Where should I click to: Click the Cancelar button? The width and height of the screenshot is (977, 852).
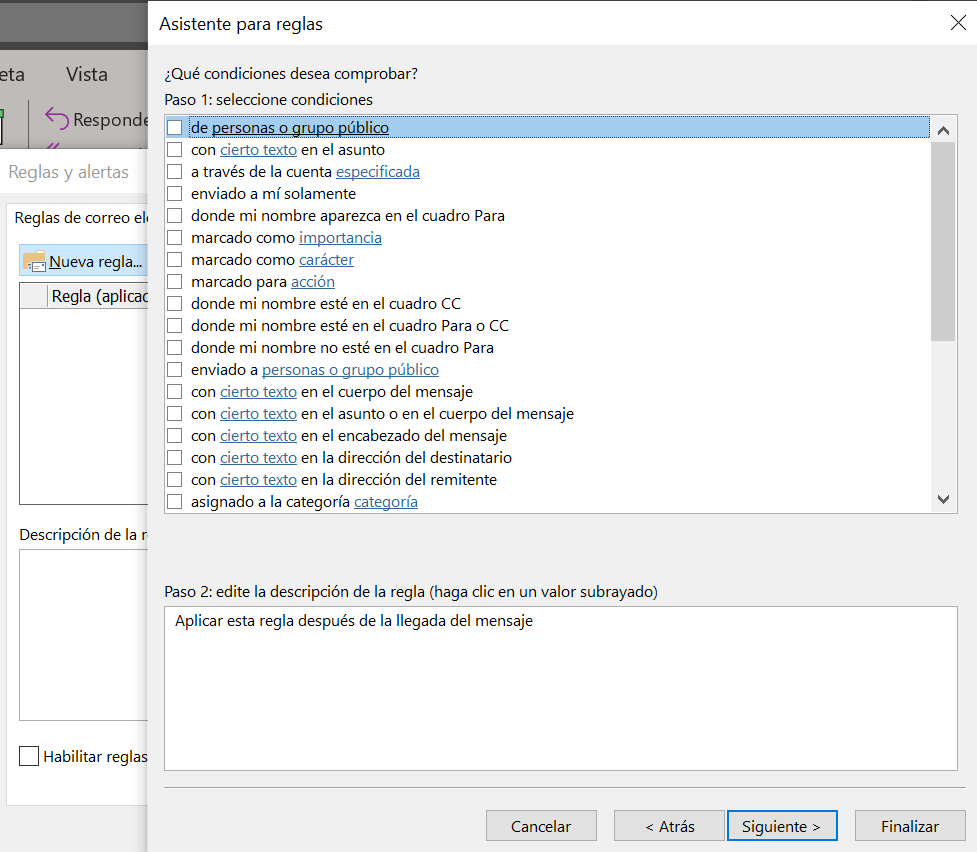541,826
